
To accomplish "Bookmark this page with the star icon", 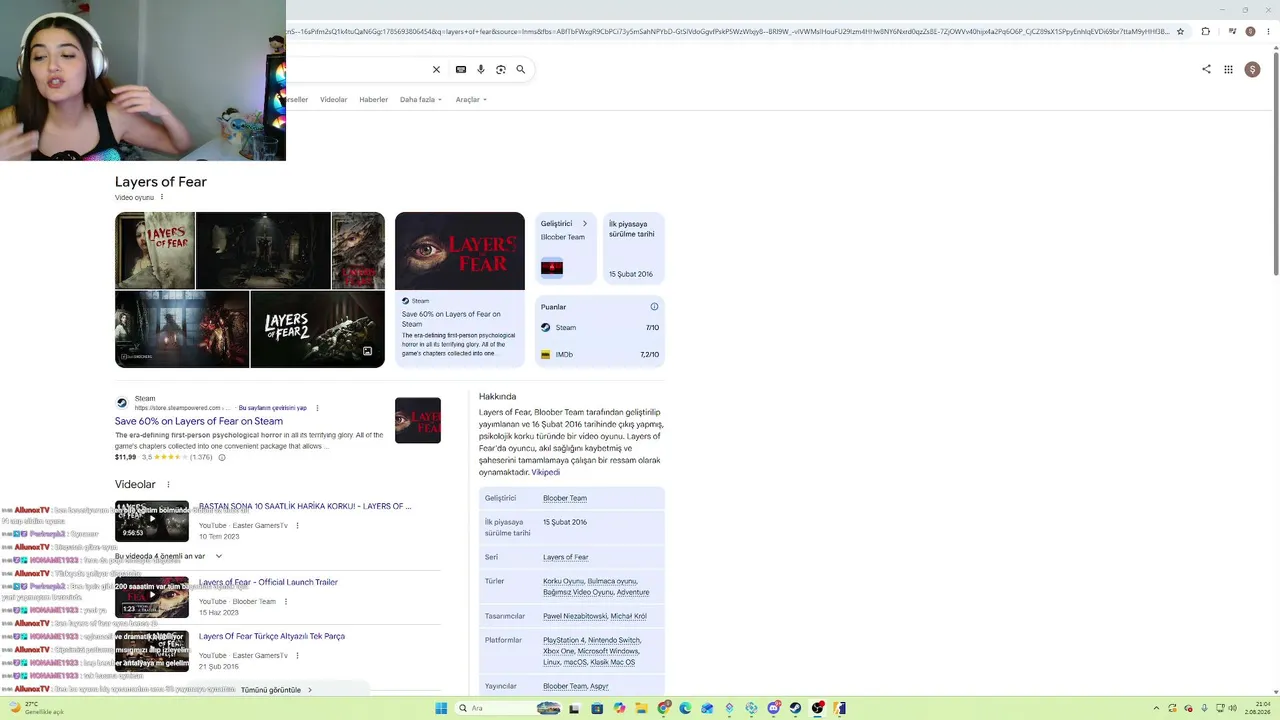I will click(1180, 32).
